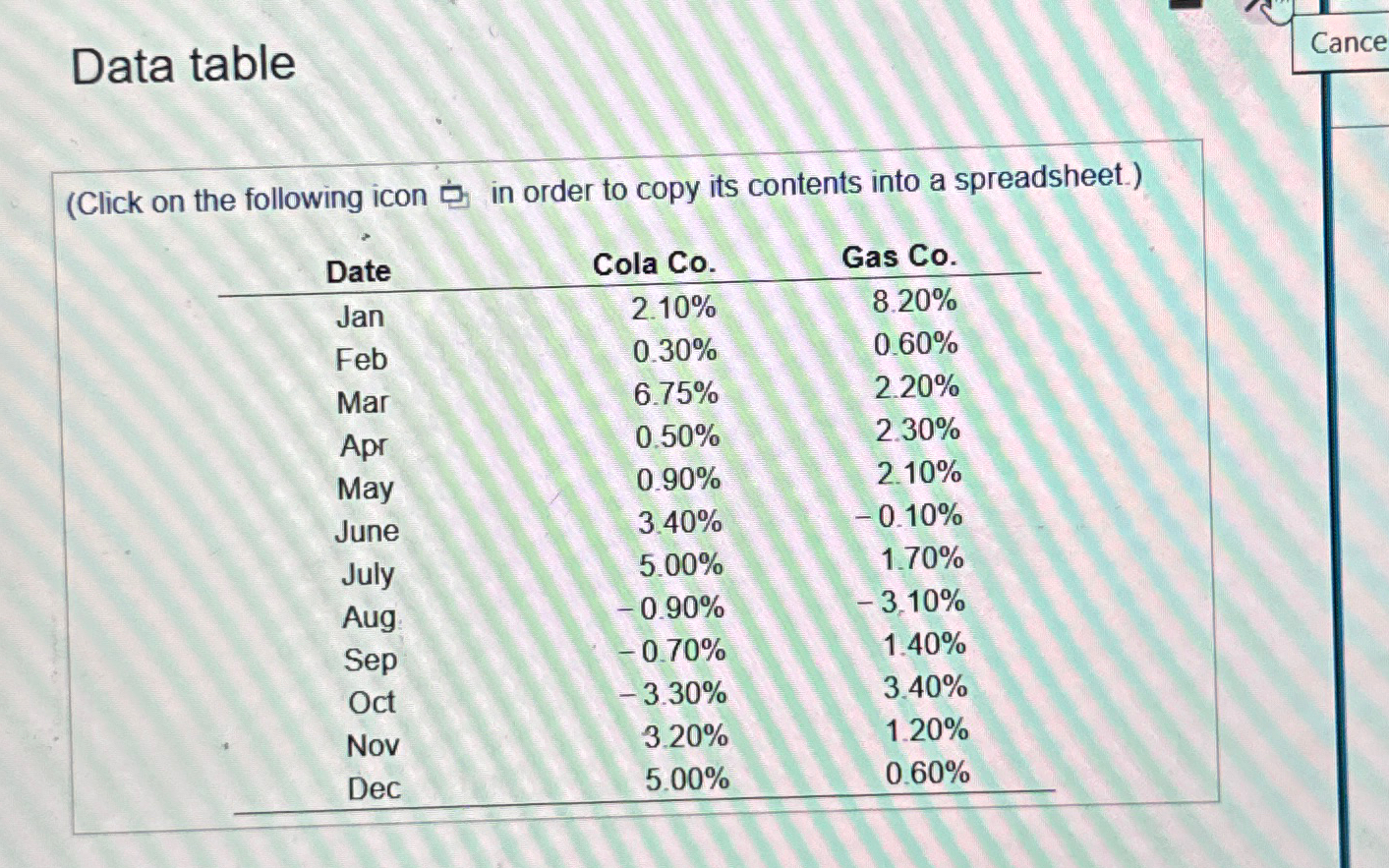Click the copy-to-spreadsheet icon
1389x868 pixels.
click(x=450, y=196)
